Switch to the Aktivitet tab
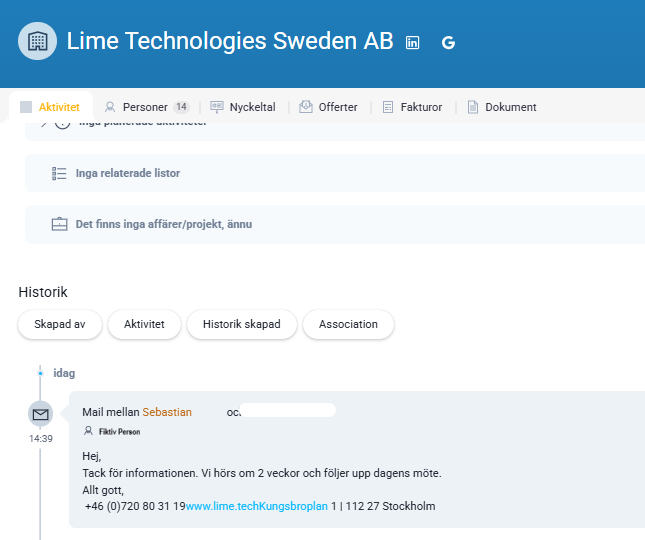This screenshot has width=645, height=540. 51,107
